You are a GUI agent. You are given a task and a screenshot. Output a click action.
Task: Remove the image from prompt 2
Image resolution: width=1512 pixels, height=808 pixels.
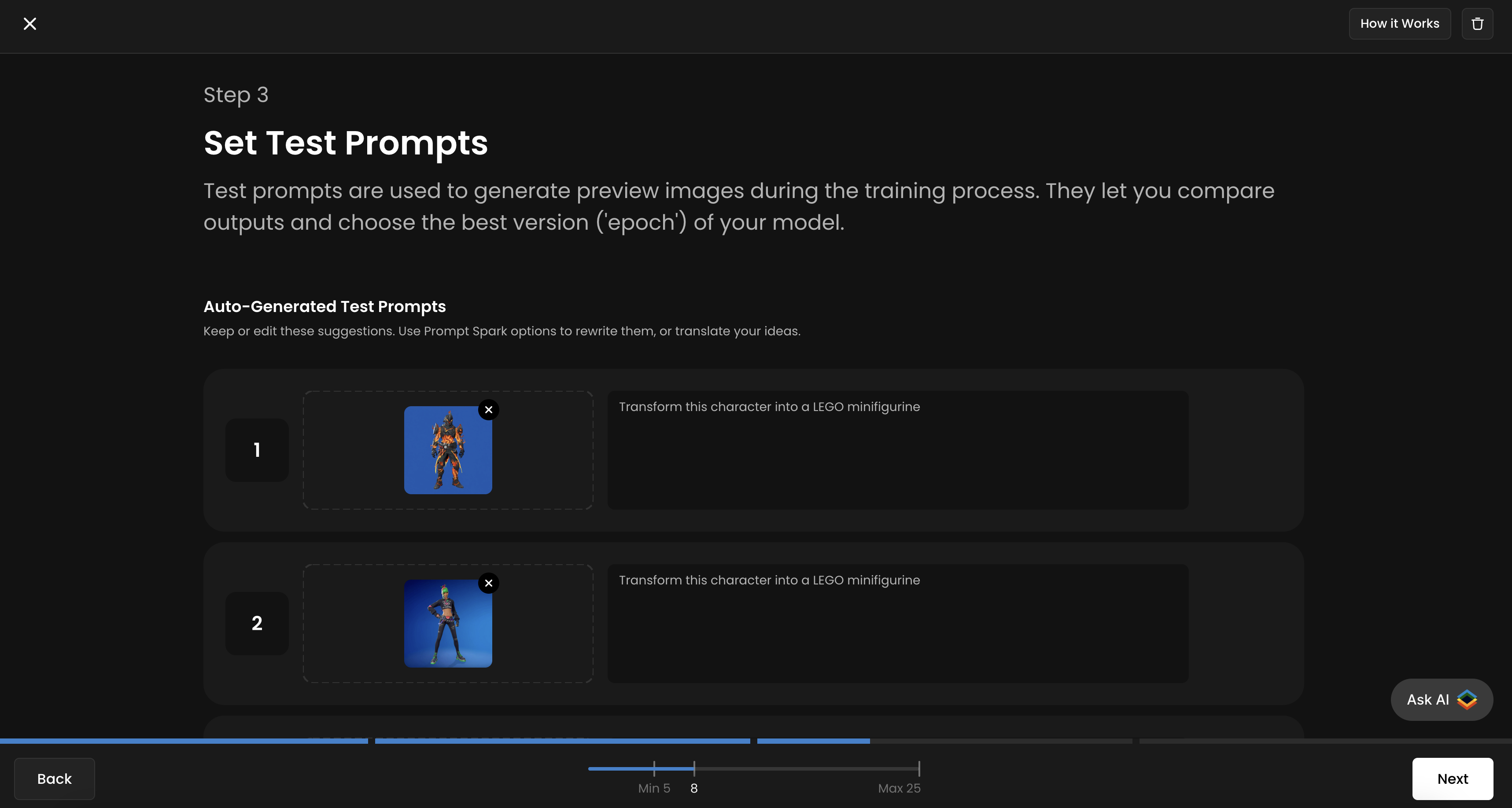488,583
